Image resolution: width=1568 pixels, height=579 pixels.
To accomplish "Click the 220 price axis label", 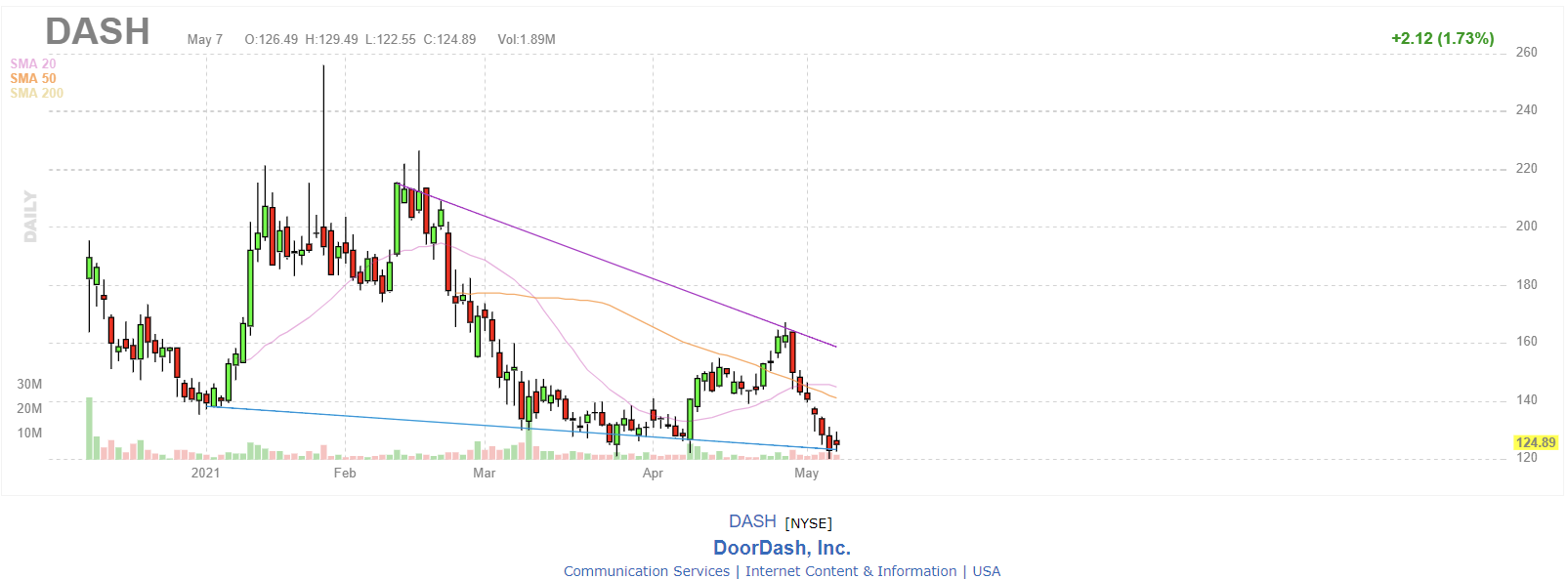I will pyautogui.click(x=1526, y=169).
